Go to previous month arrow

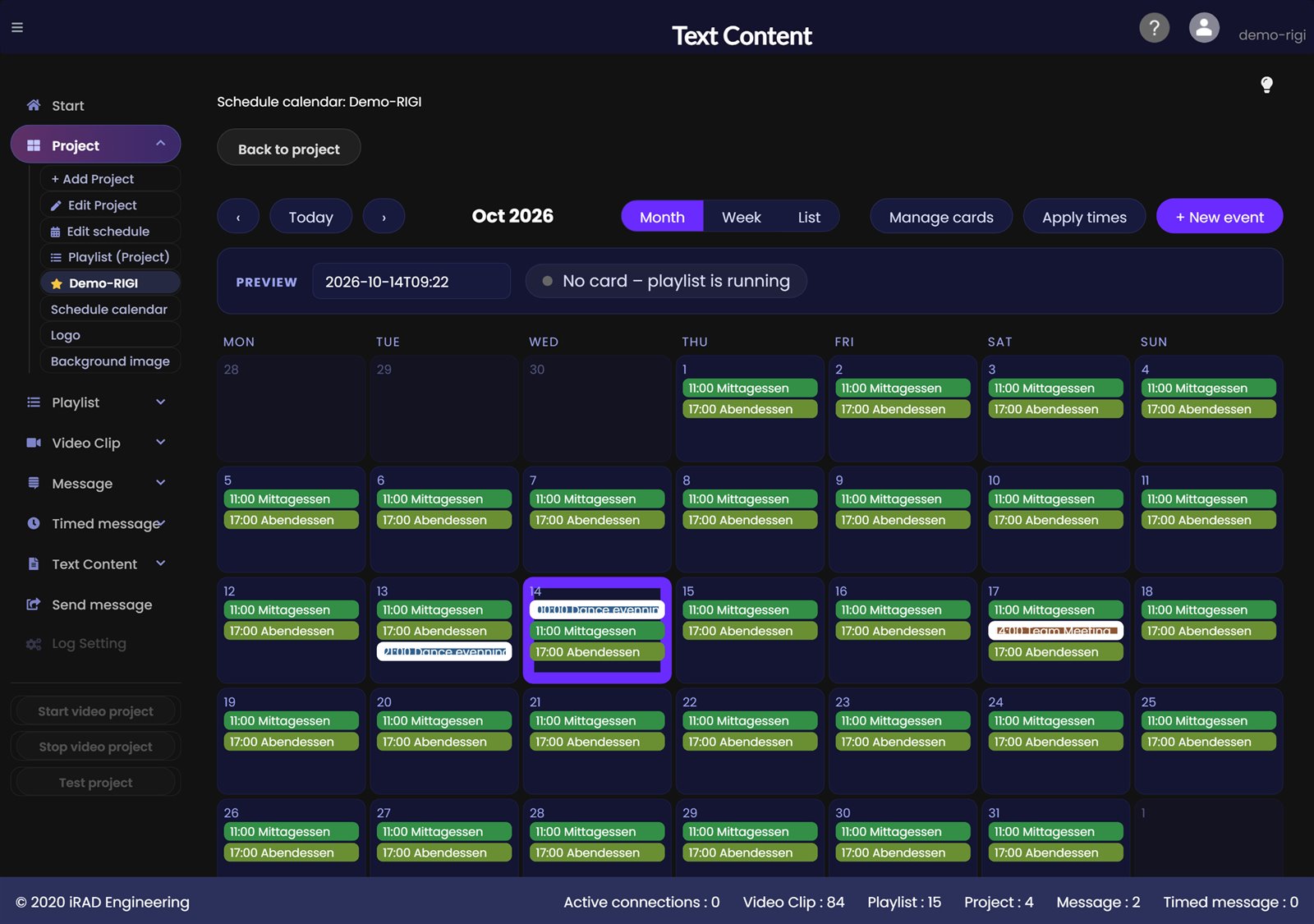238,217
